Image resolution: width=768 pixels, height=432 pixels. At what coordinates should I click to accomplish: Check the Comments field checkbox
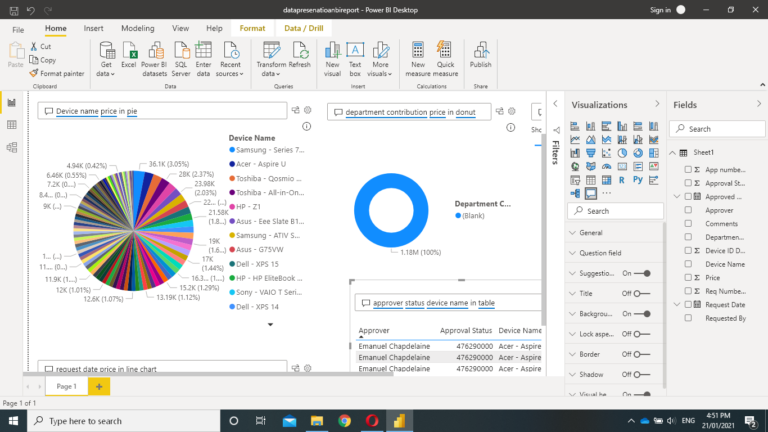[x=688, y=223]
